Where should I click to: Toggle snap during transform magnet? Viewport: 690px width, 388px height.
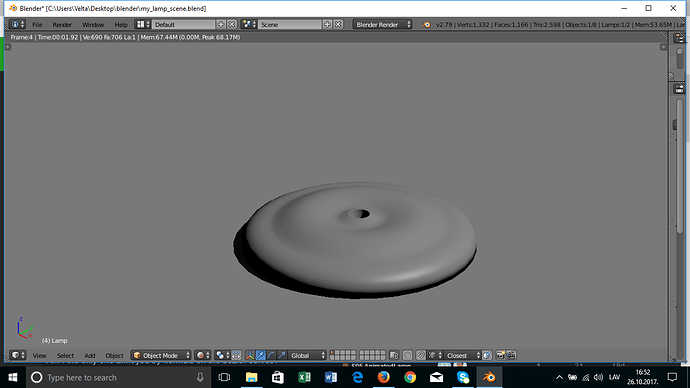point(421,355)
